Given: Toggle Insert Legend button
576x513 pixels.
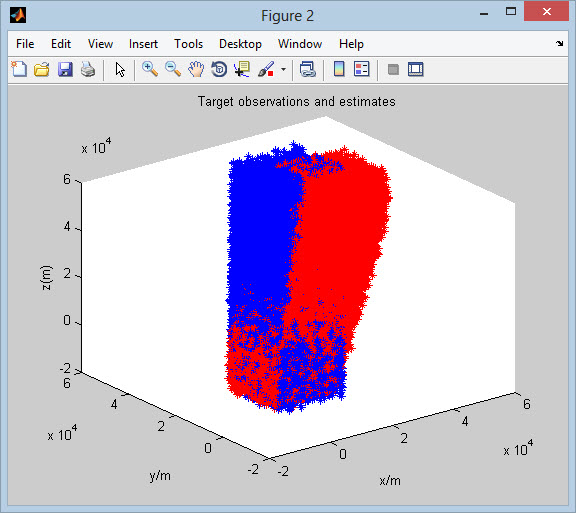Looking at the screenshot, I should tap(361, 69).
